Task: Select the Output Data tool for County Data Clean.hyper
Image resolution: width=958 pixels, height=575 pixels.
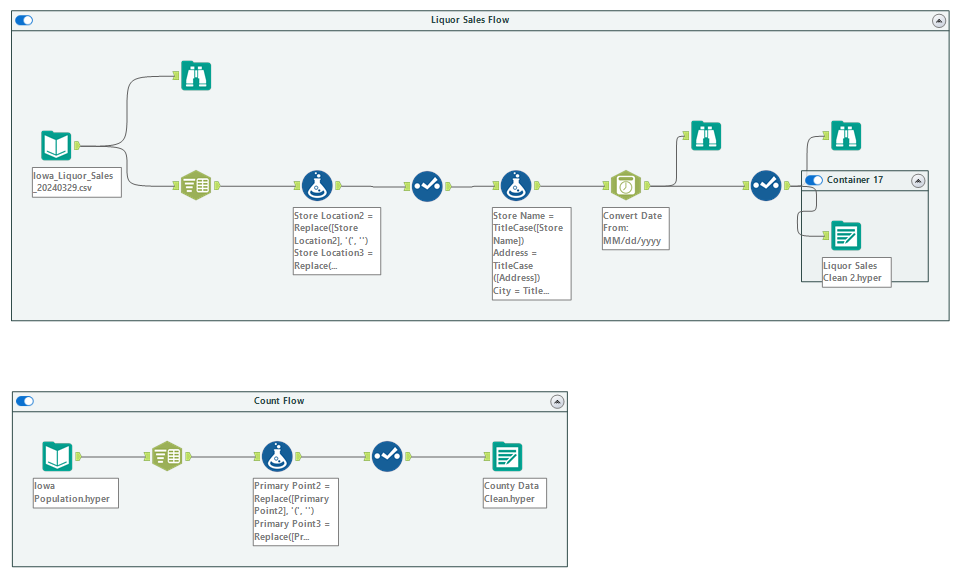Action: (x=507, y=456)
